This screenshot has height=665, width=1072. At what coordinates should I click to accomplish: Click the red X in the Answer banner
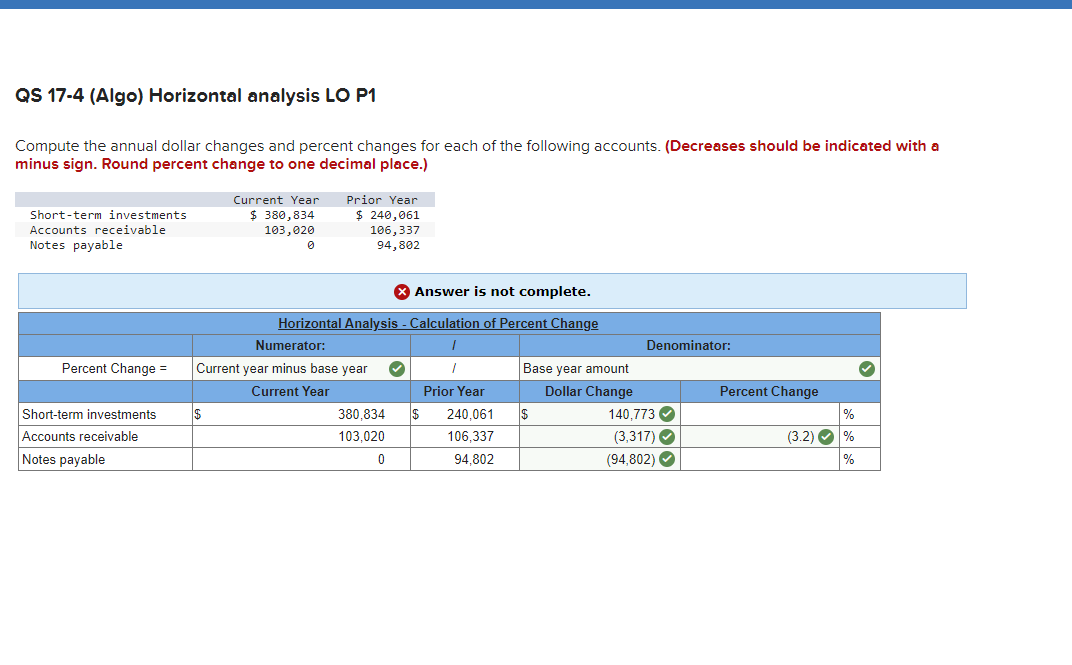pos(402,291)
